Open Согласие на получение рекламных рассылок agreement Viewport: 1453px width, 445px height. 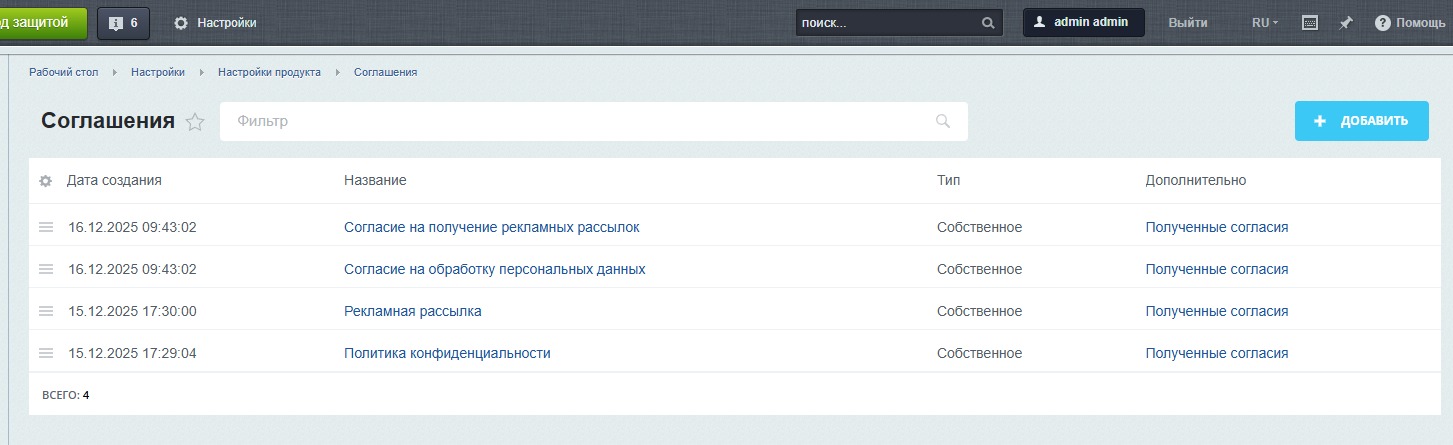click(x=491, y=227)
